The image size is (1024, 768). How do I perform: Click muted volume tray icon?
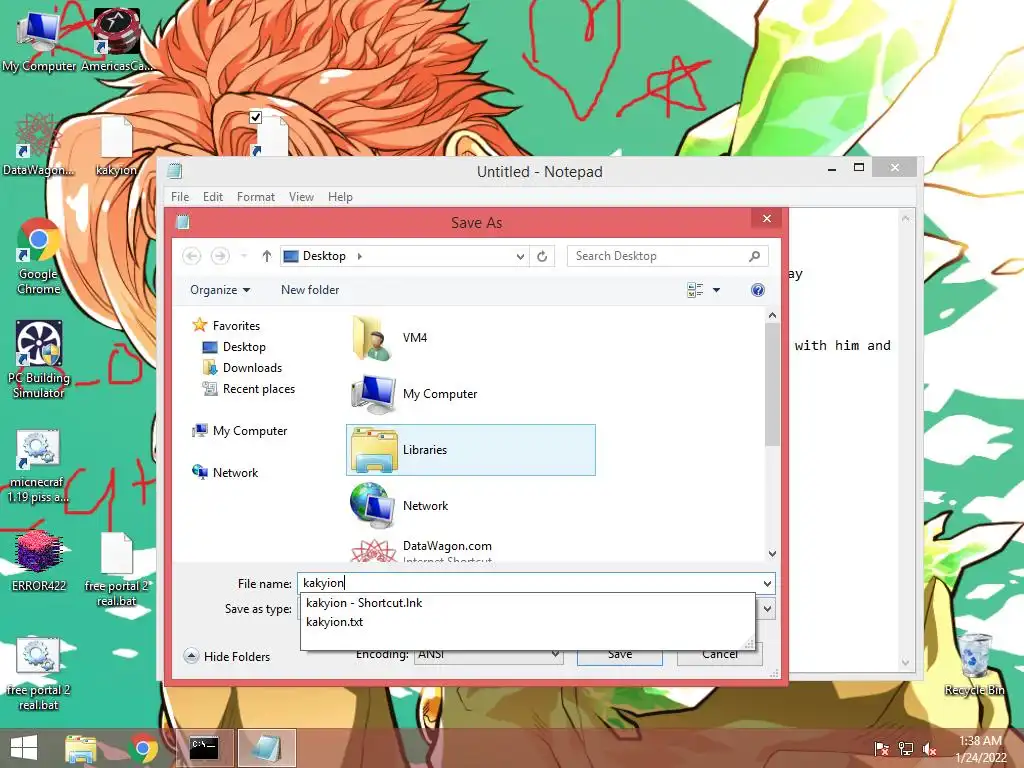coord(930,749)
